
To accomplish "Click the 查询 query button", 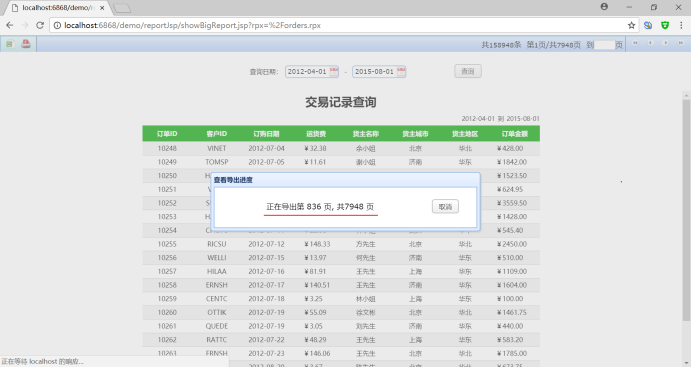I will tap(468, 71).
